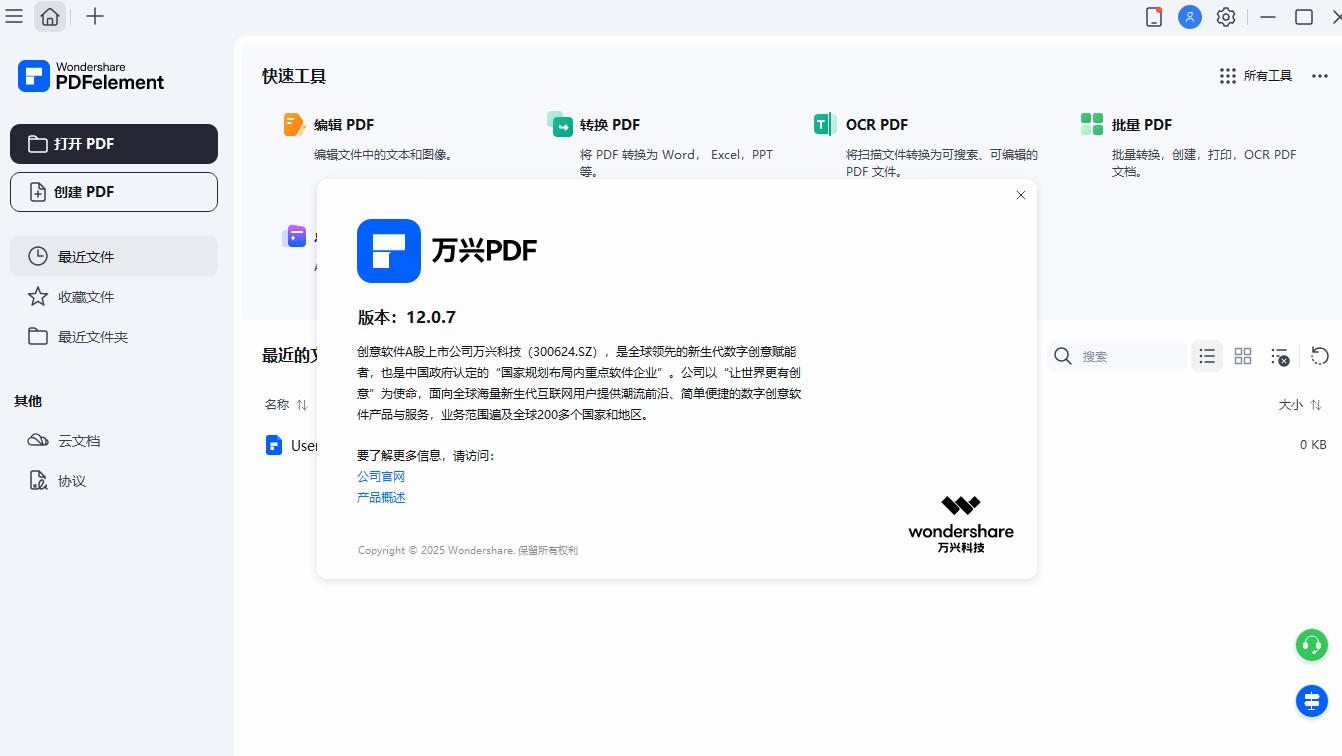Screen dimensions: 1342x756
Task: Open 最近文件夹 in the sidebar
Action: (92, 337)
